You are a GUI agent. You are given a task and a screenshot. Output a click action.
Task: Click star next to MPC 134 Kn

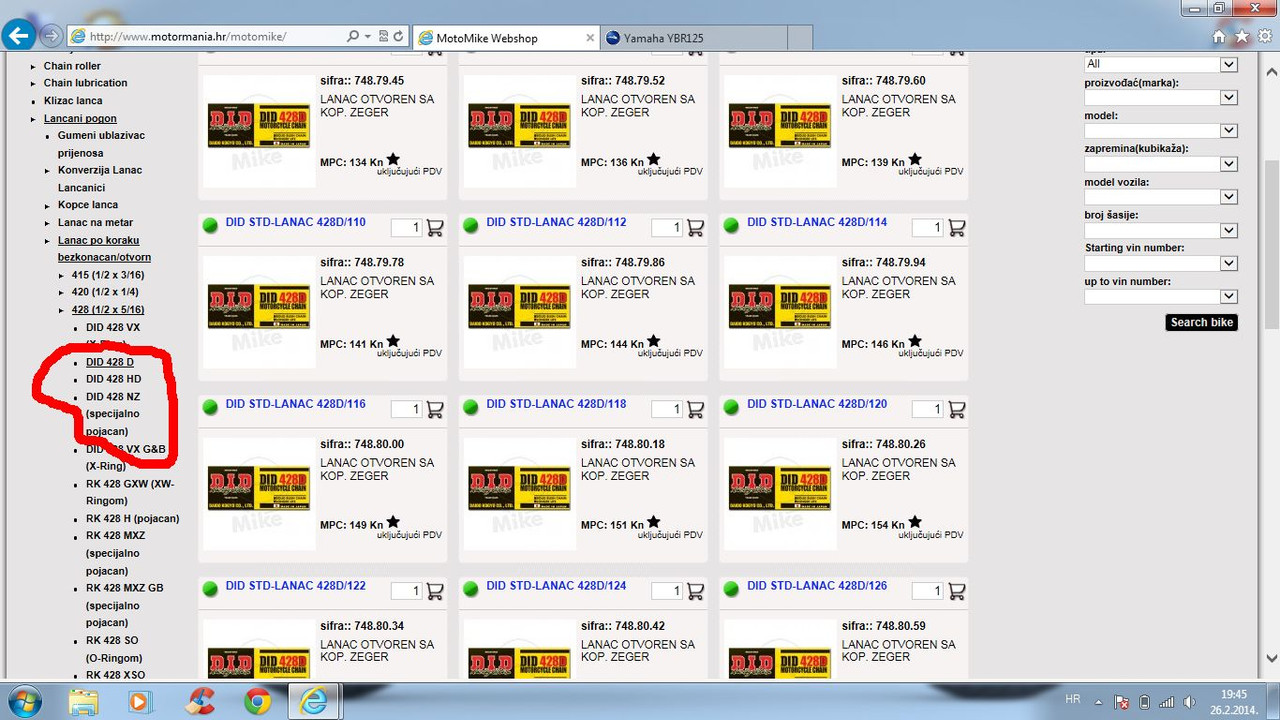393,159
